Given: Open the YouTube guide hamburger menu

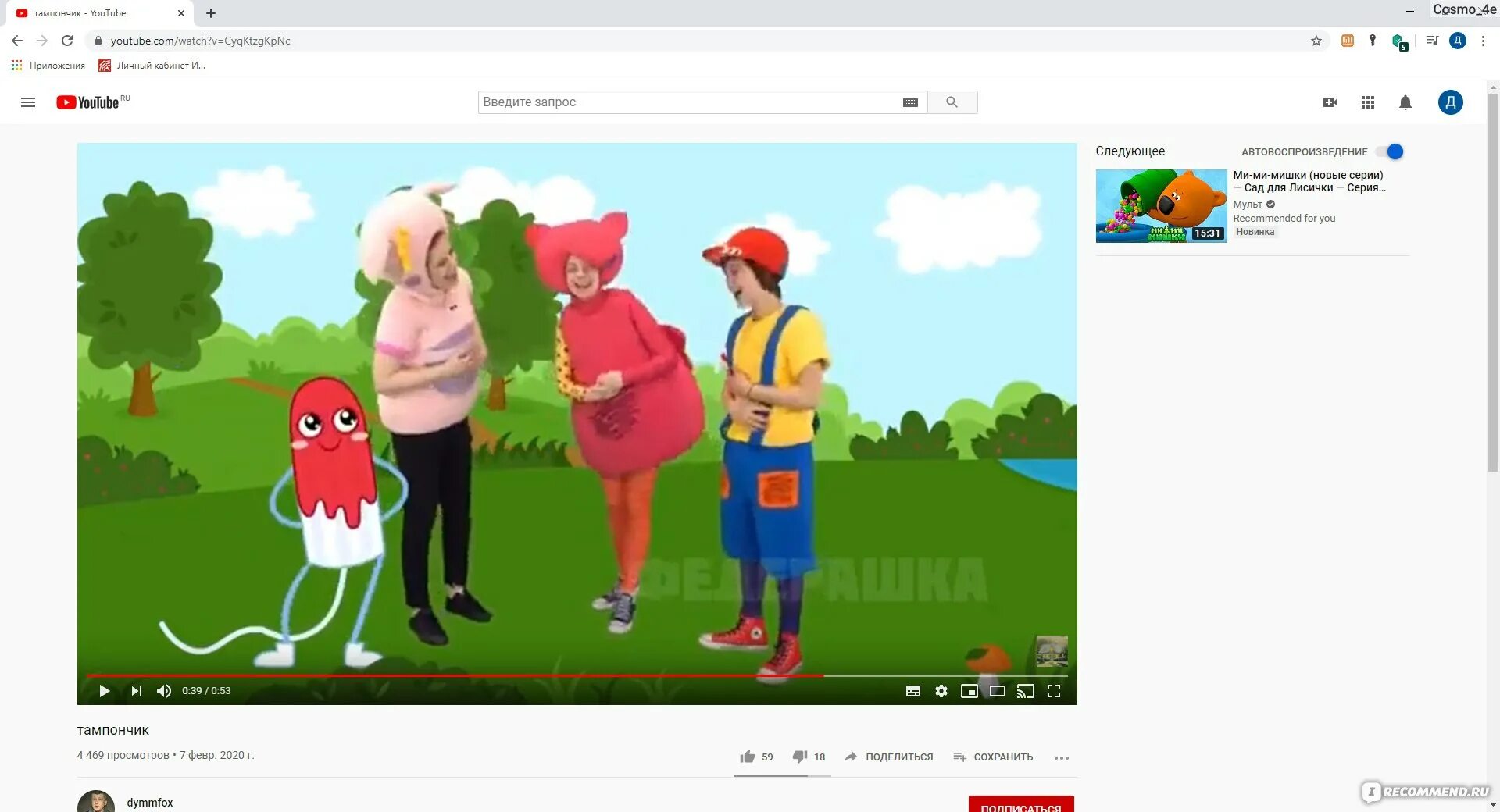Looking at the screenshot, I should coord(28,102).
